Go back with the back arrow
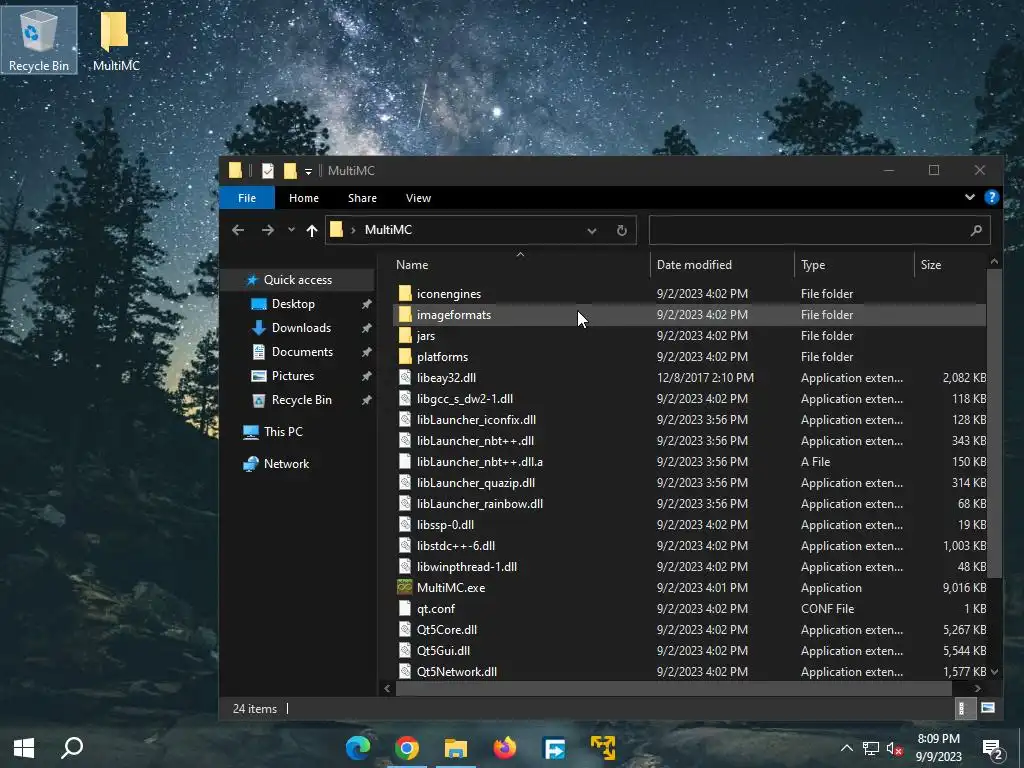This screenshot has height=768, width=1024. pyautogui.click(x=238, y=230)
